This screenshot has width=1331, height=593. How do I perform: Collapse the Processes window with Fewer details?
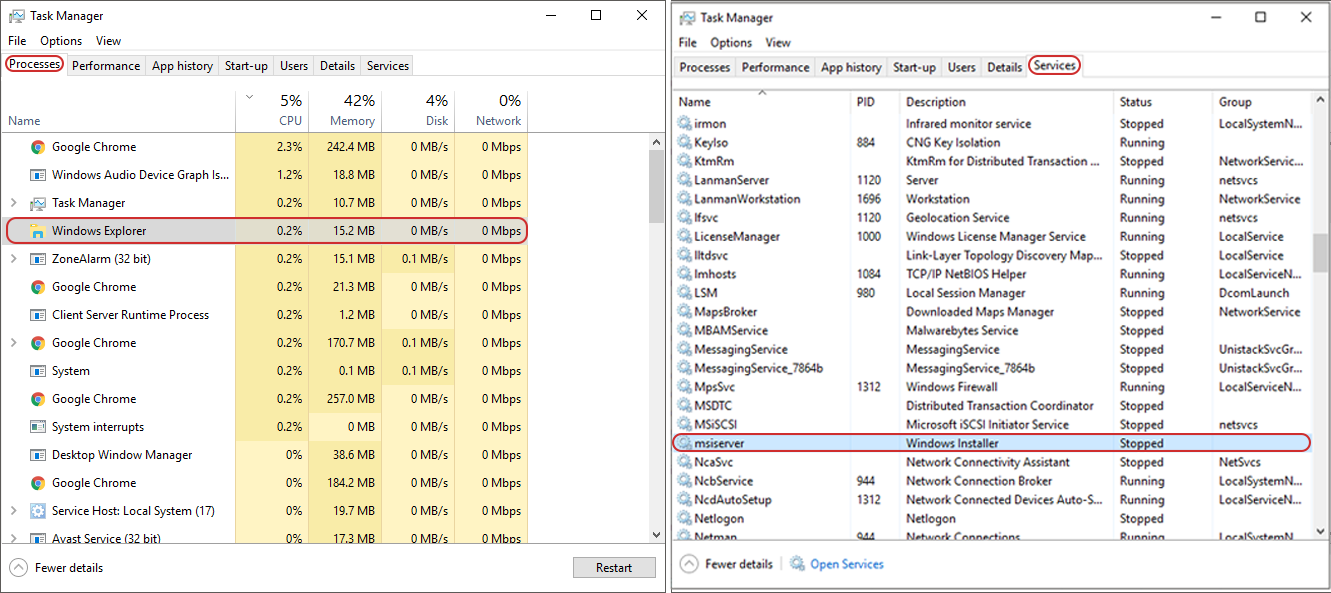pyautogui.click(x=57, y=568)
